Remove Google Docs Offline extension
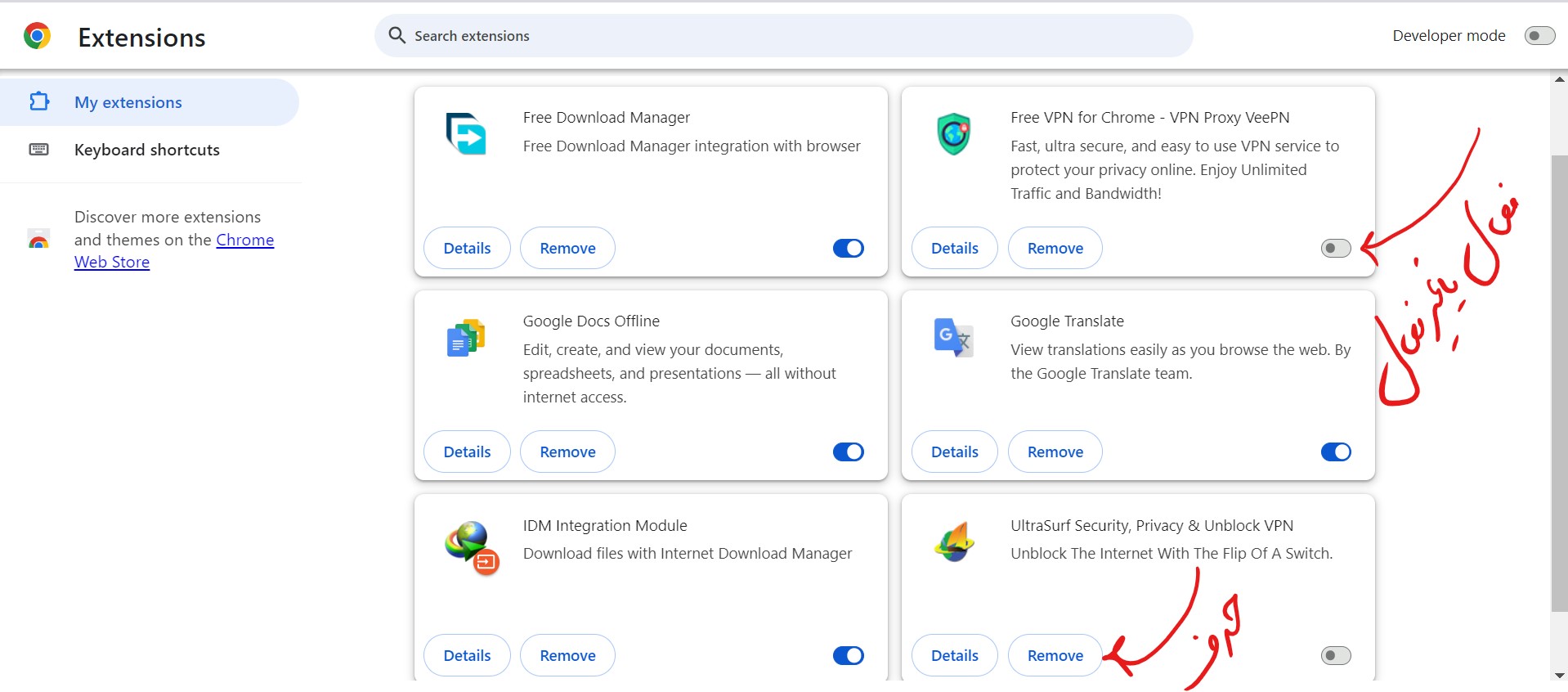1568x692 pixels. tap(567, 452)
